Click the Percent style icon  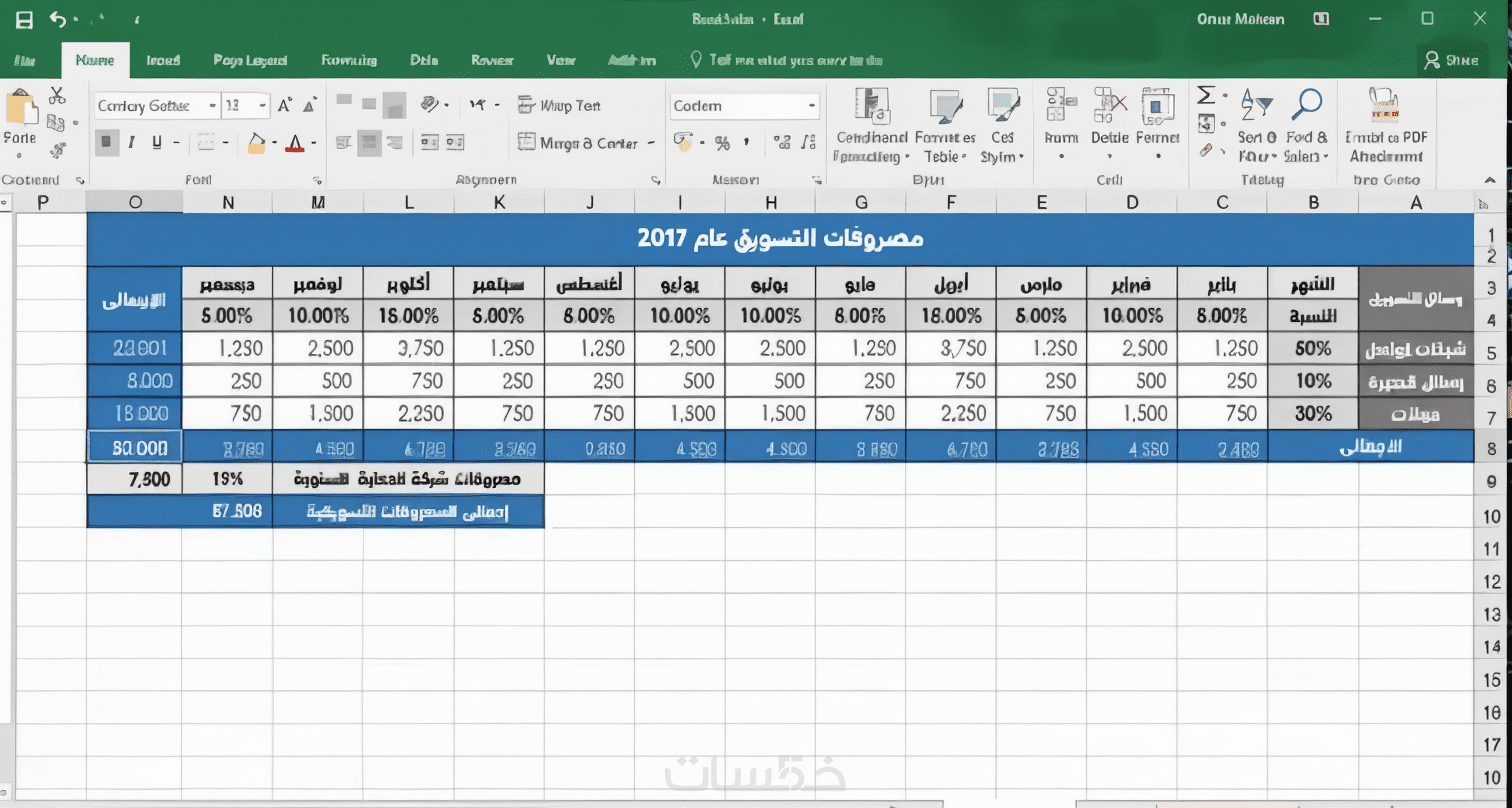(722, 143)
